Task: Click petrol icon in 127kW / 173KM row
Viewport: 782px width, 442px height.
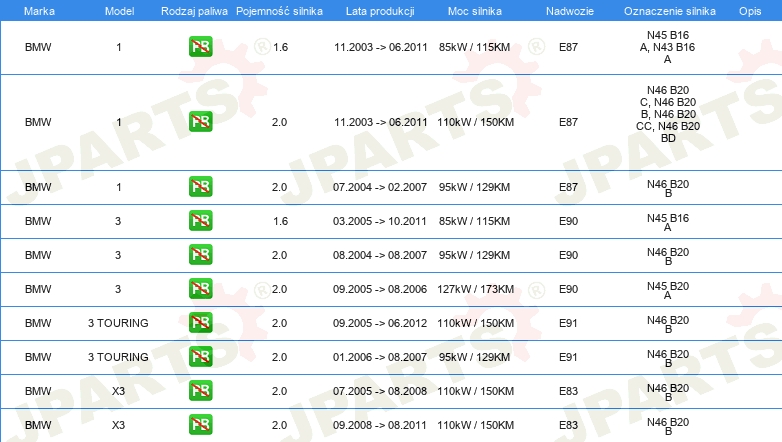Action: 200,288
